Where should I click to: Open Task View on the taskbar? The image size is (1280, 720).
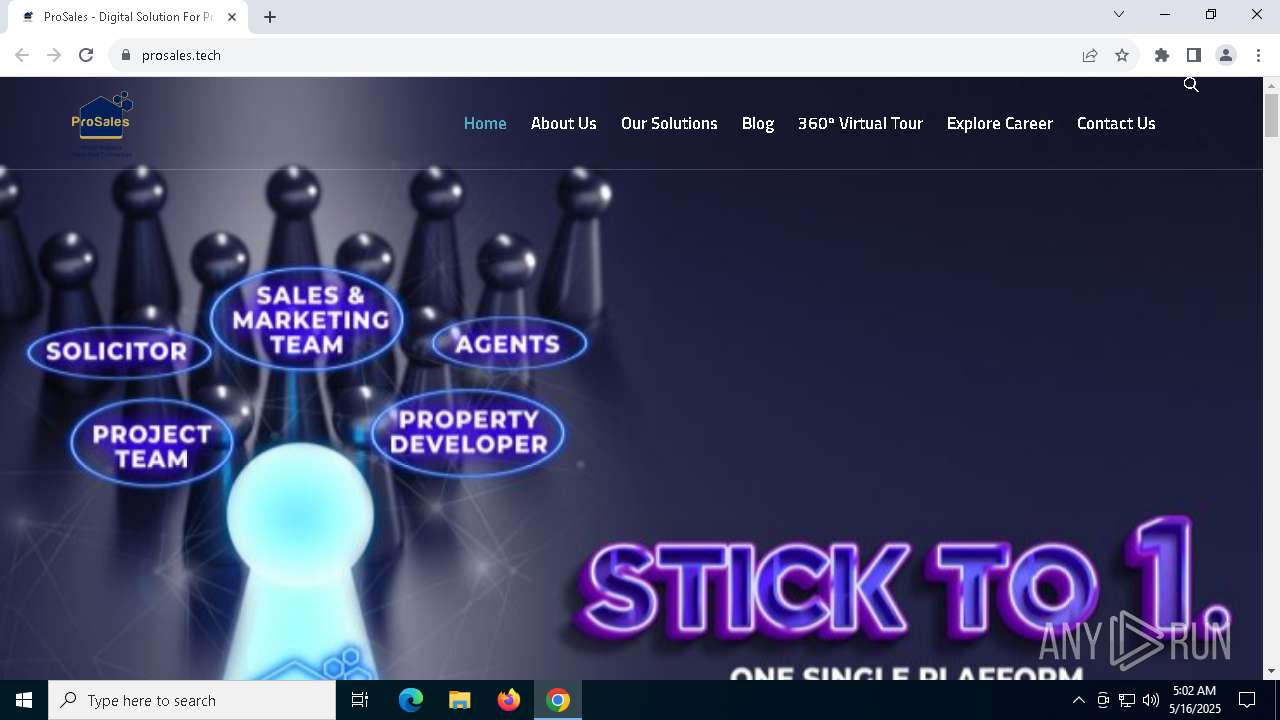pos(360,700)
